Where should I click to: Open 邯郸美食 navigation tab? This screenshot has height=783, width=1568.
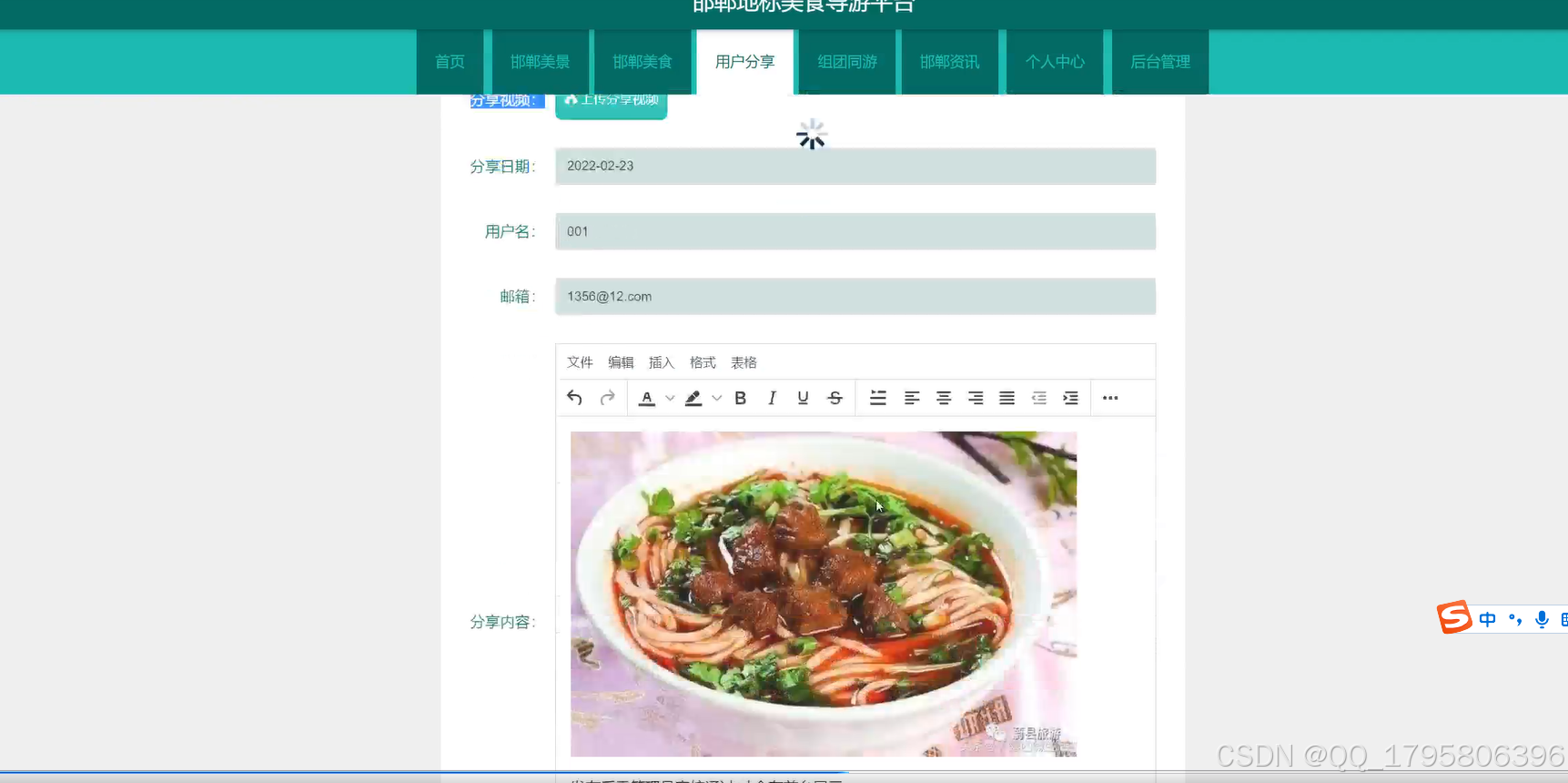(642, 62)
